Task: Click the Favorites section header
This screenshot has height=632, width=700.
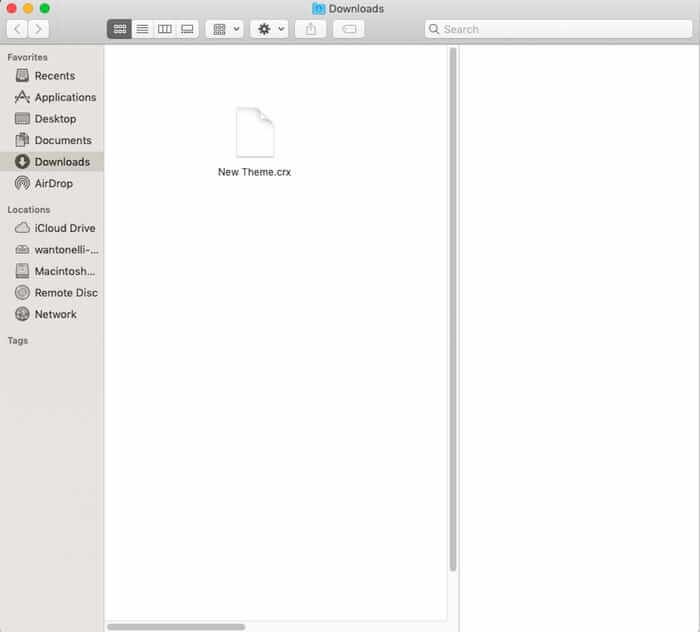Action: click(27, 57)
